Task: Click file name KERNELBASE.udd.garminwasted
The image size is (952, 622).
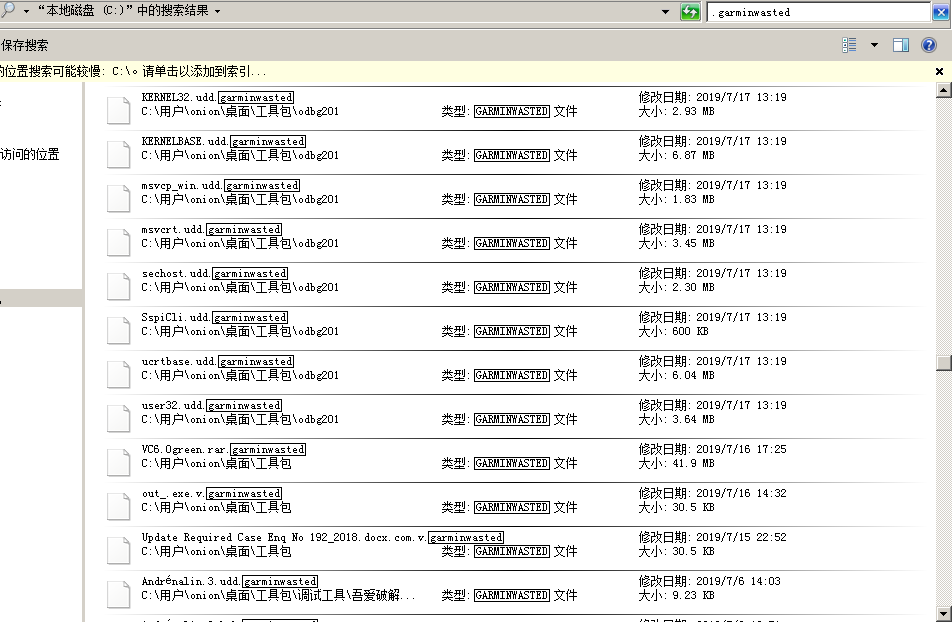Action: coord(223,142)
